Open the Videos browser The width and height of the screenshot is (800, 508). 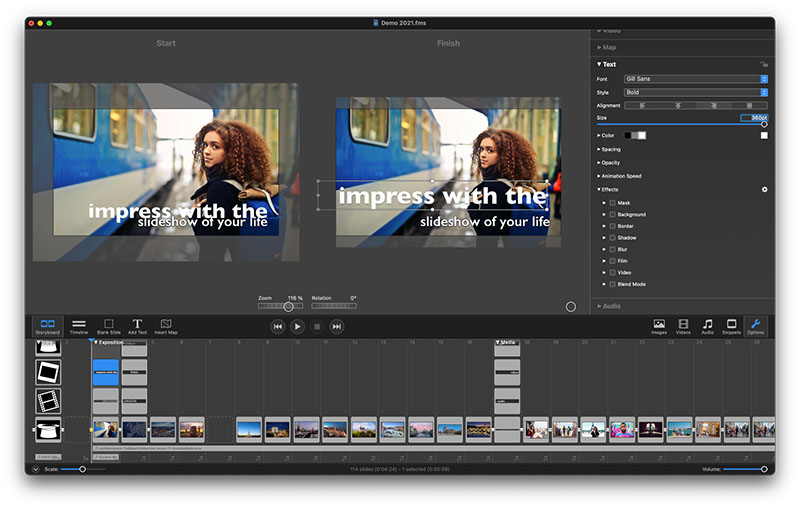683,326
